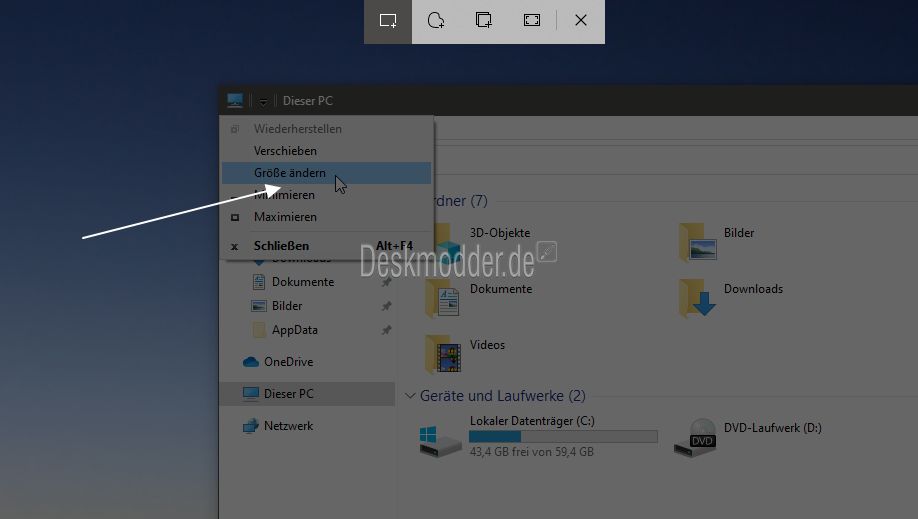Screen dimensions: 918x519
Task: Choose Verschieben from the system menu
Action: tap(327, 151)
